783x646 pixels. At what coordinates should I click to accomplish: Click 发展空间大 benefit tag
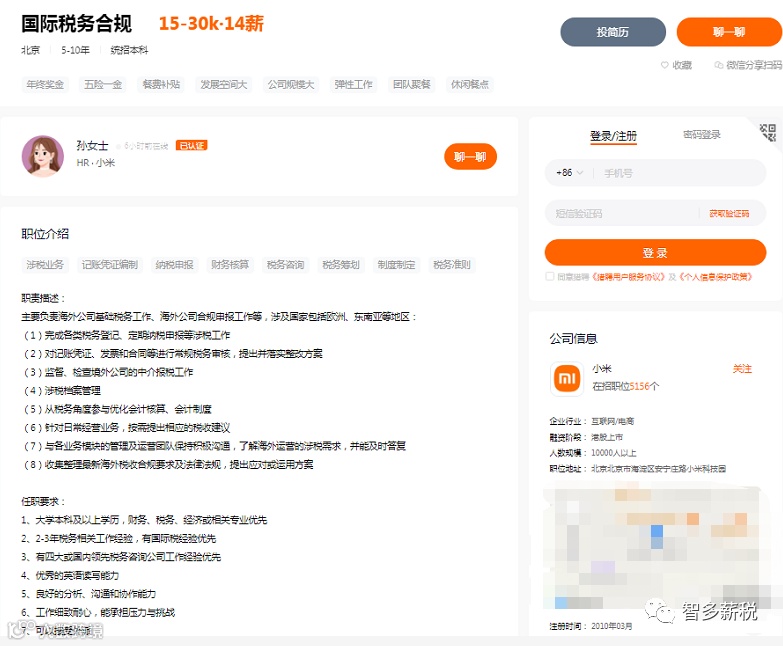click(224, 84)
